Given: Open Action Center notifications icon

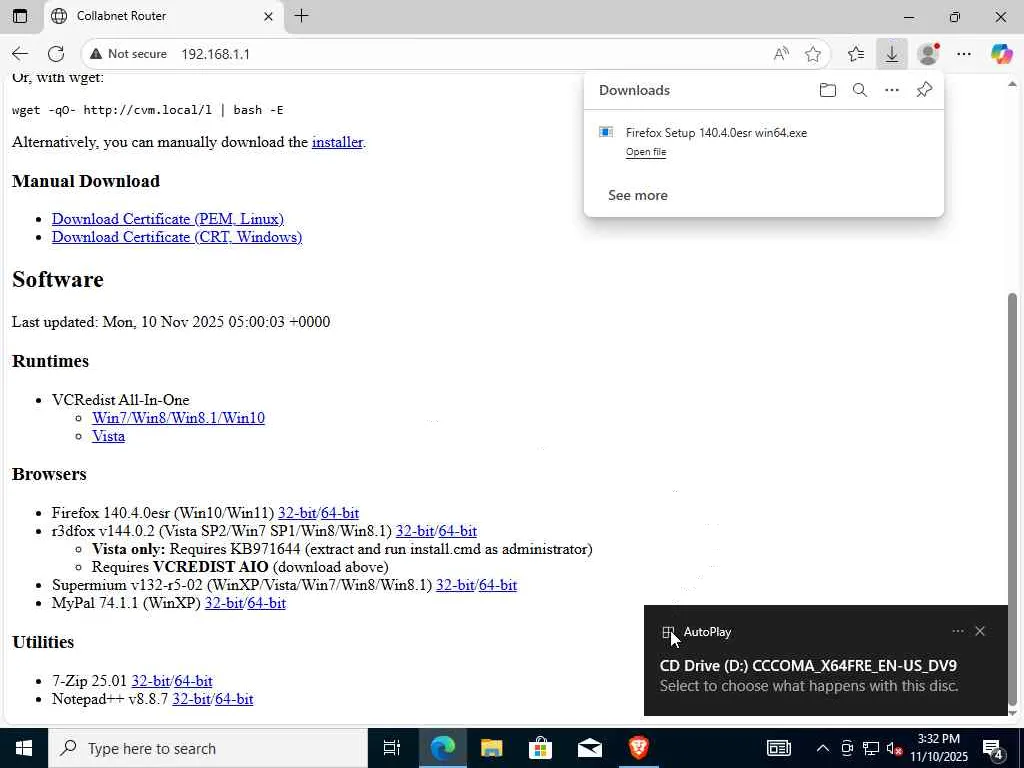Looking at the screenshot, I should [x=993, y=748].
